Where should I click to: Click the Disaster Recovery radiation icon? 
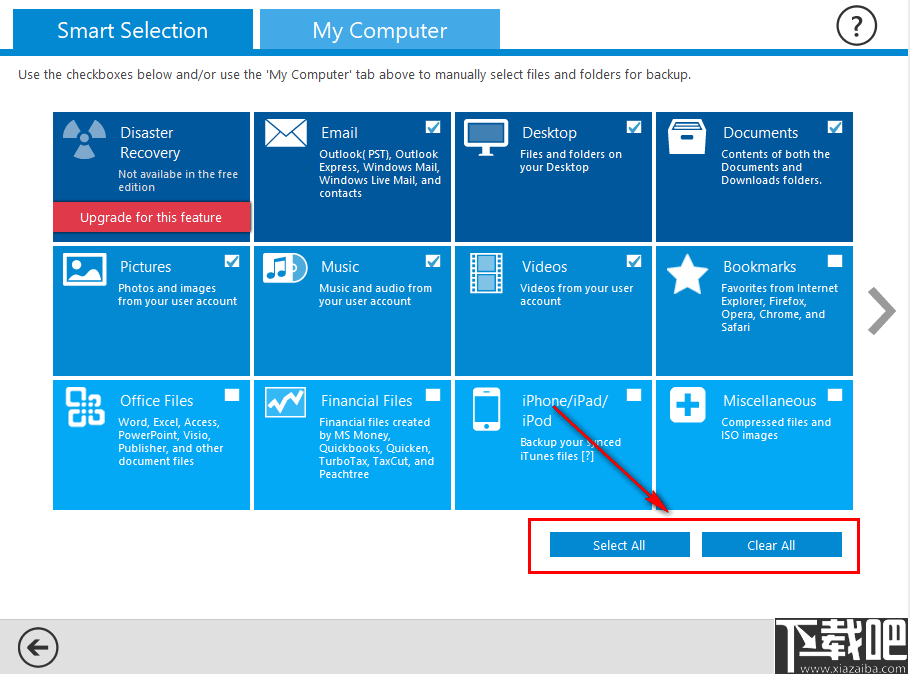point(85,139)
